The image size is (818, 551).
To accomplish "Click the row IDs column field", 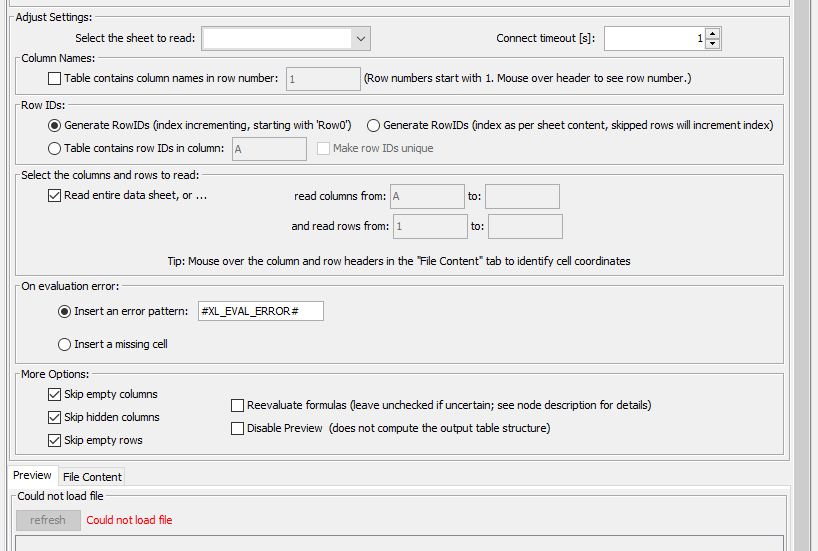I will [269, 149].
